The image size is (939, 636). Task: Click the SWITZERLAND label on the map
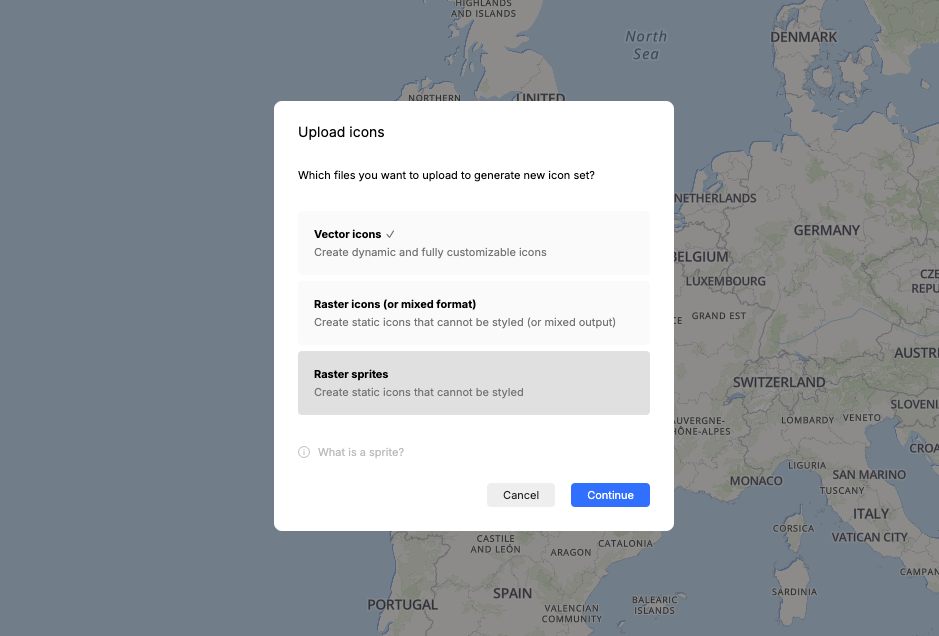pos(779,382)
